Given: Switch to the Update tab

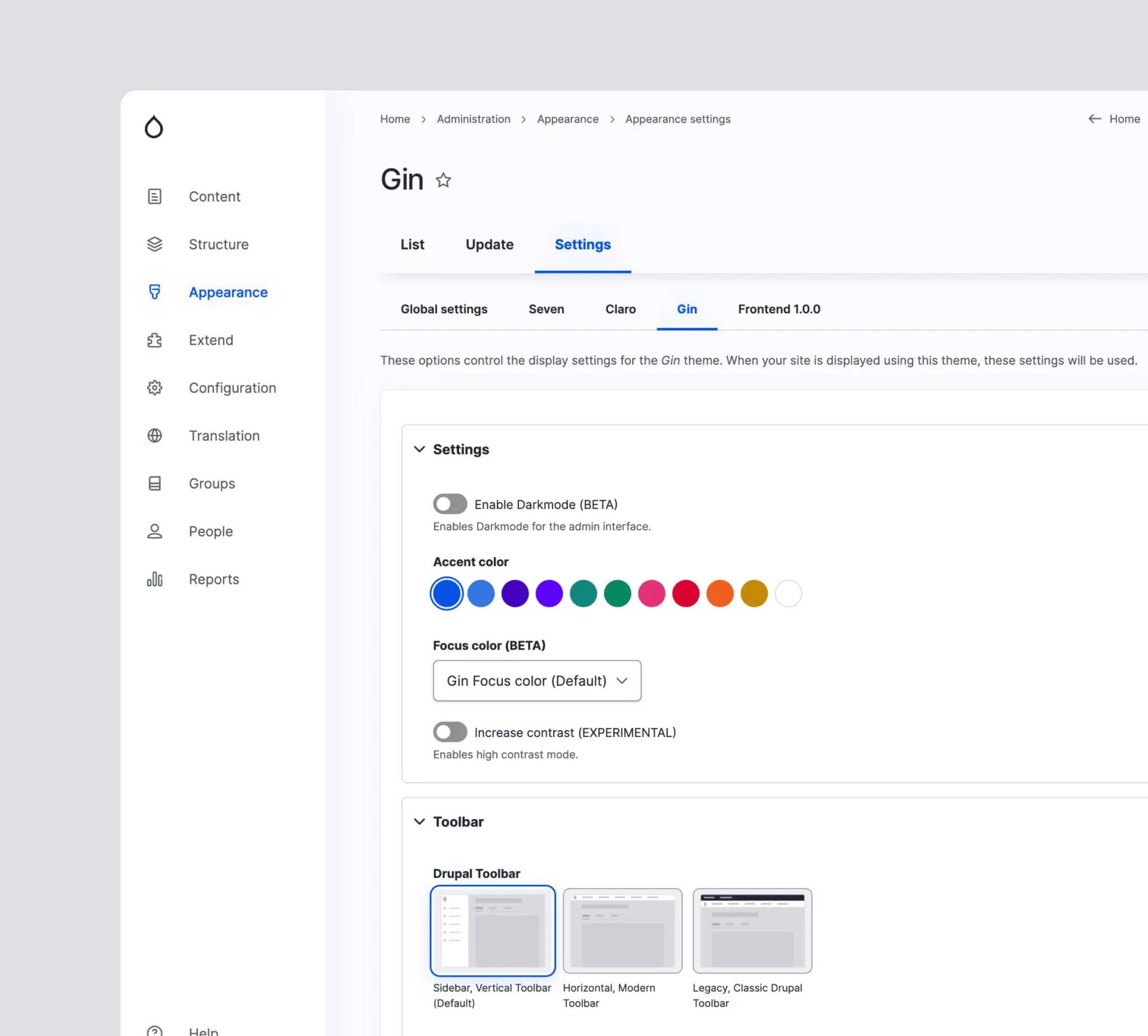Looking at the screenshot, I should [489, 244].
